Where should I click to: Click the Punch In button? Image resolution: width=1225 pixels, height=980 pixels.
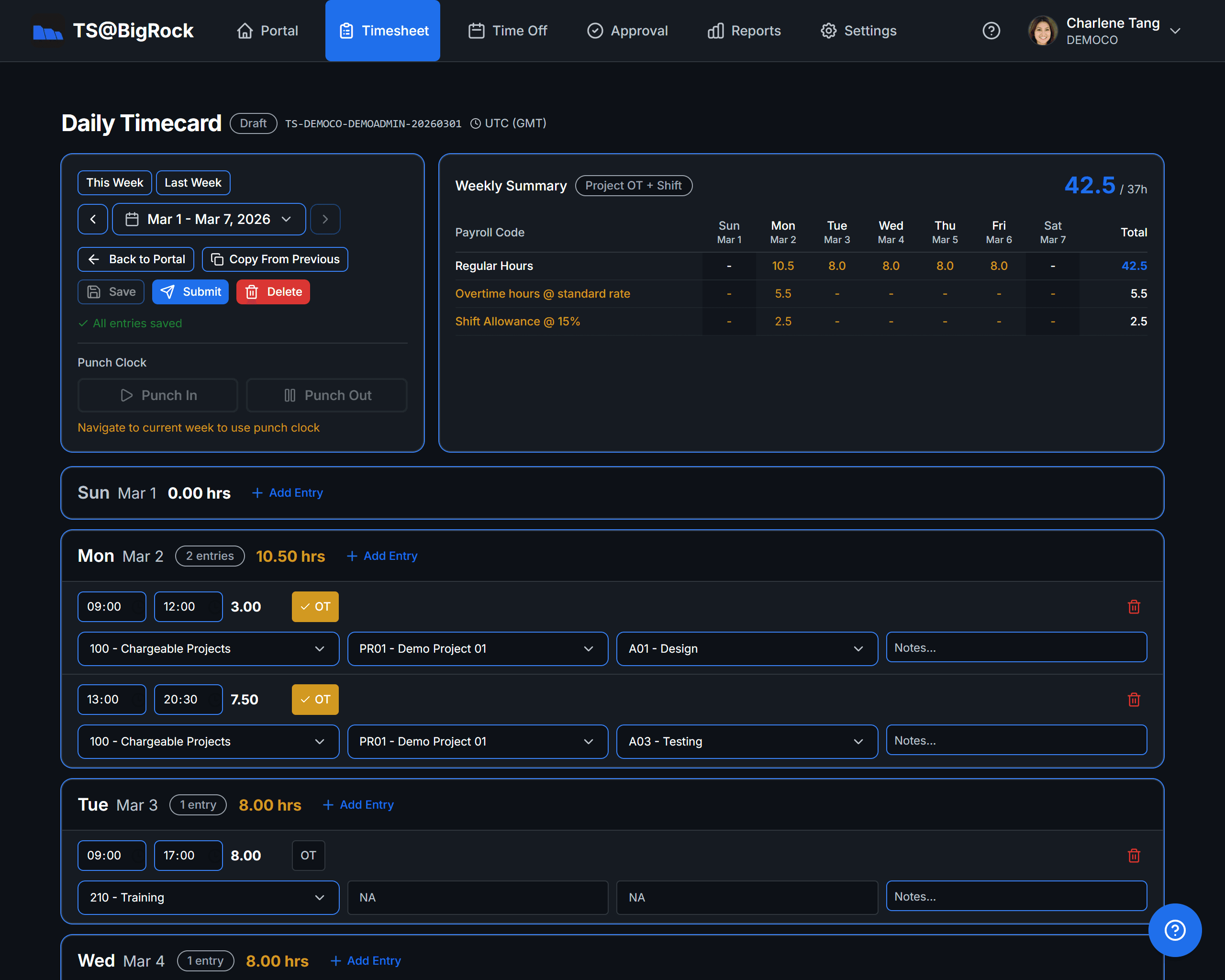157,395
